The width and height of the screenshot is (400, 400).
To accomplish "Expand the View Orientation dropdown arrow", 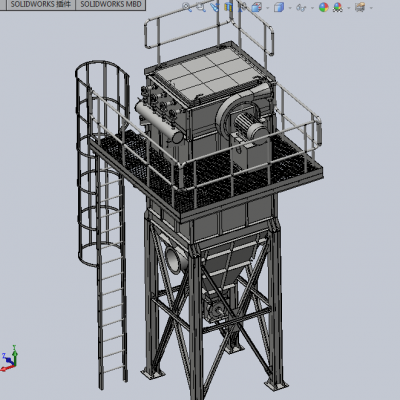I will [267, 7].
